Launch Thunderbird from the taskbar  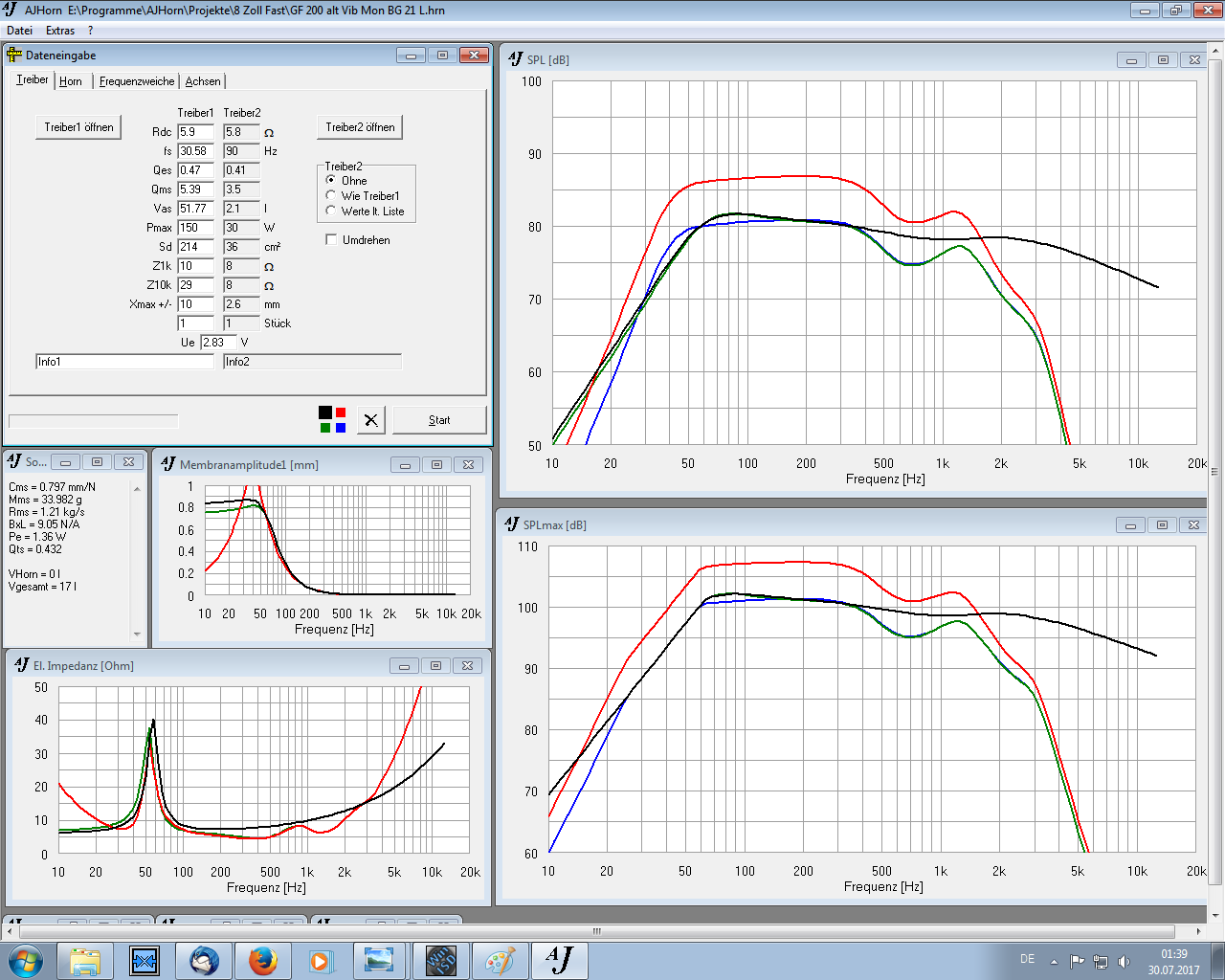204,961
